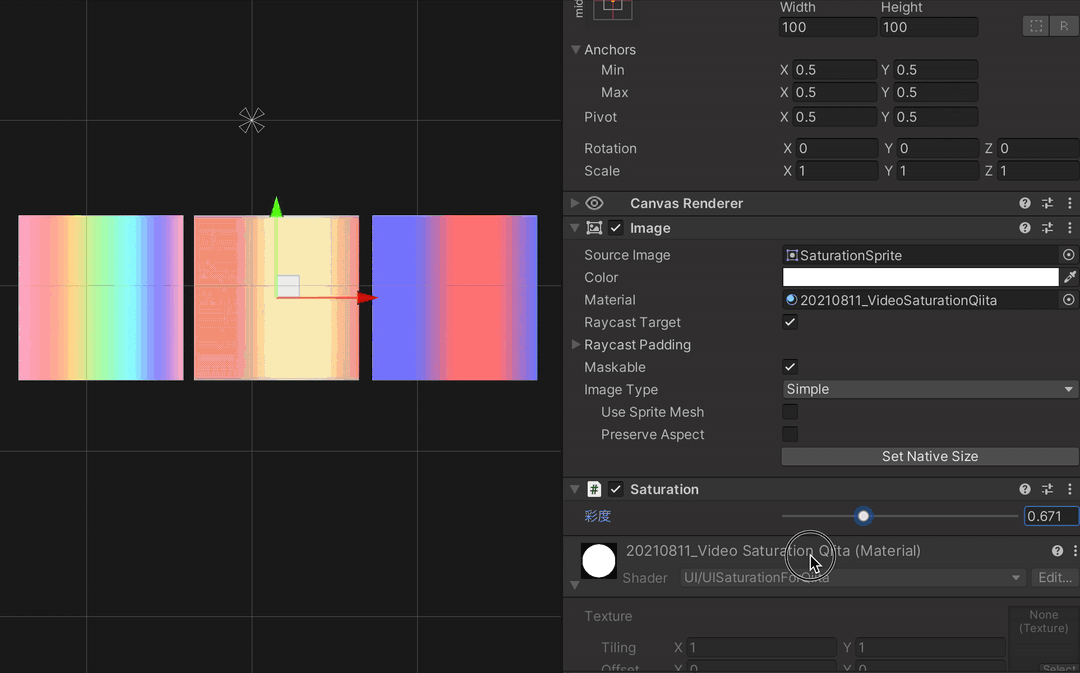
Task: Click the Set Native Size button
Action: tap(929, 456)
